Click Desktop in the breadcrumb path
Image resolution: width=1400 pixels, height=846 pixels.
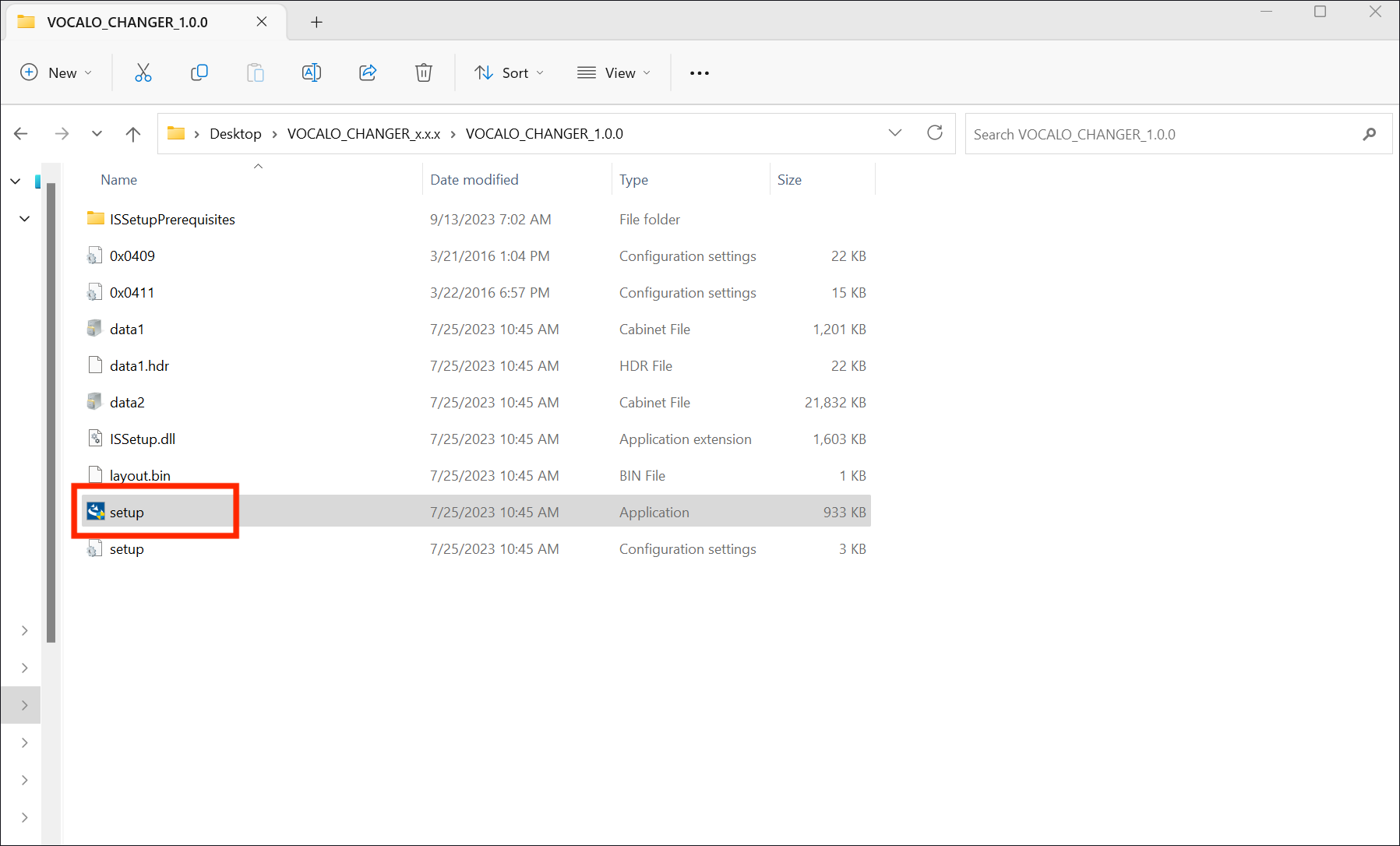point(235,134)
